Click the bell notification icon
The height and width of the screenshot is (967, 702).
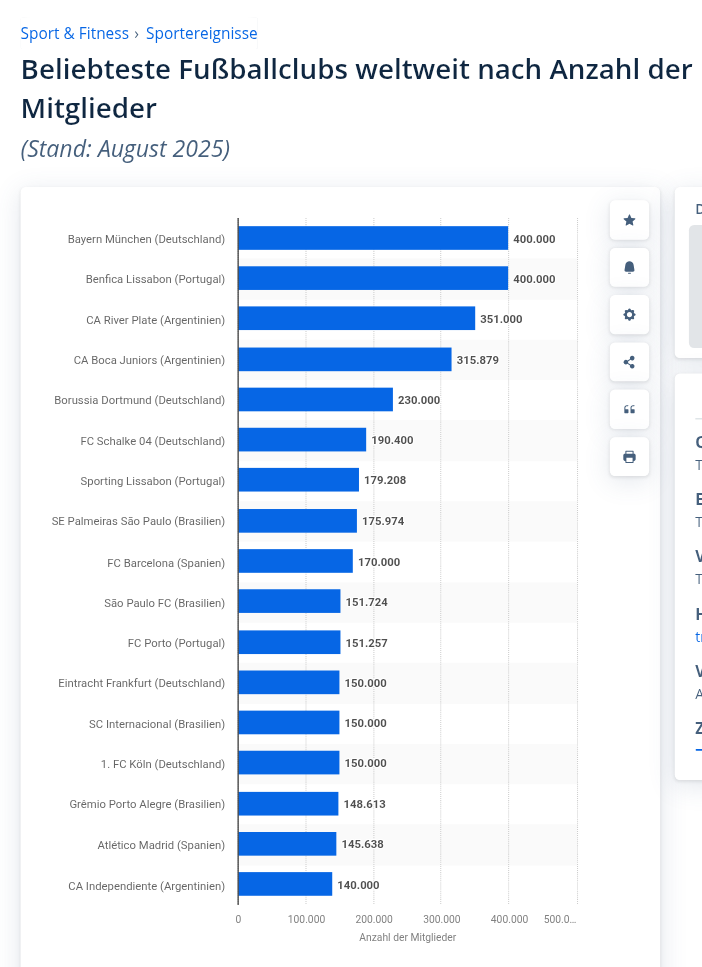coord(629,267)
